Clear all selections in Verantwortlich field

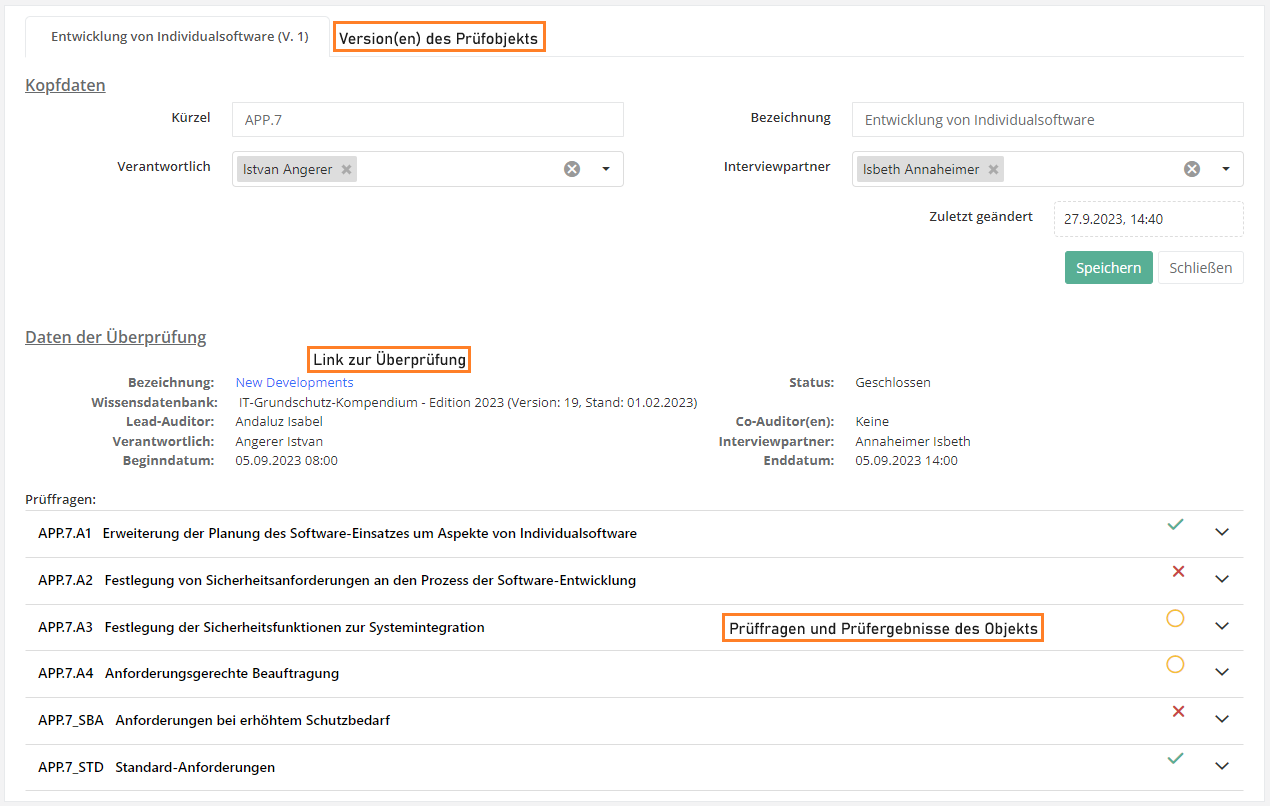[x=572, y=169]
